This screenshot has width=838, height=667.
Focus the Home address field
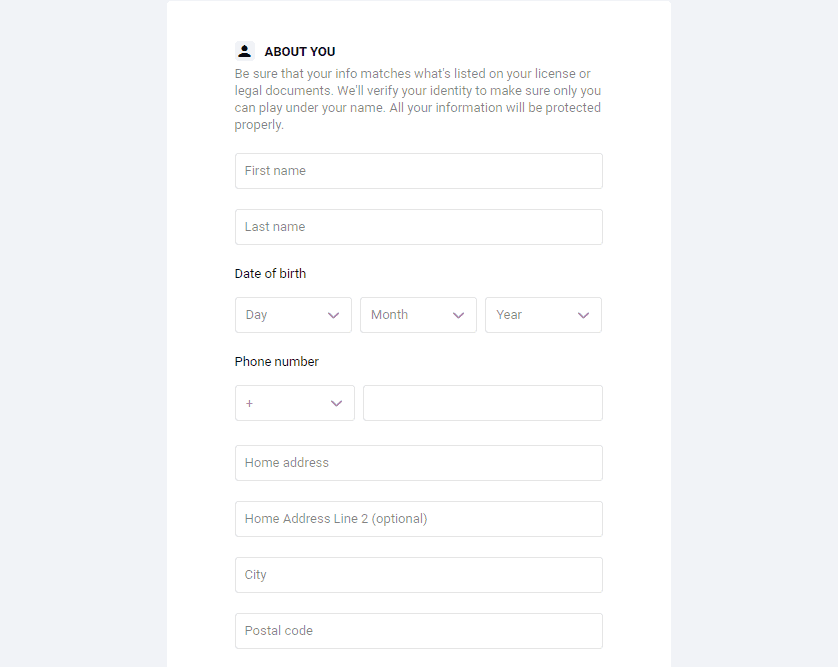tap(418, 463)
